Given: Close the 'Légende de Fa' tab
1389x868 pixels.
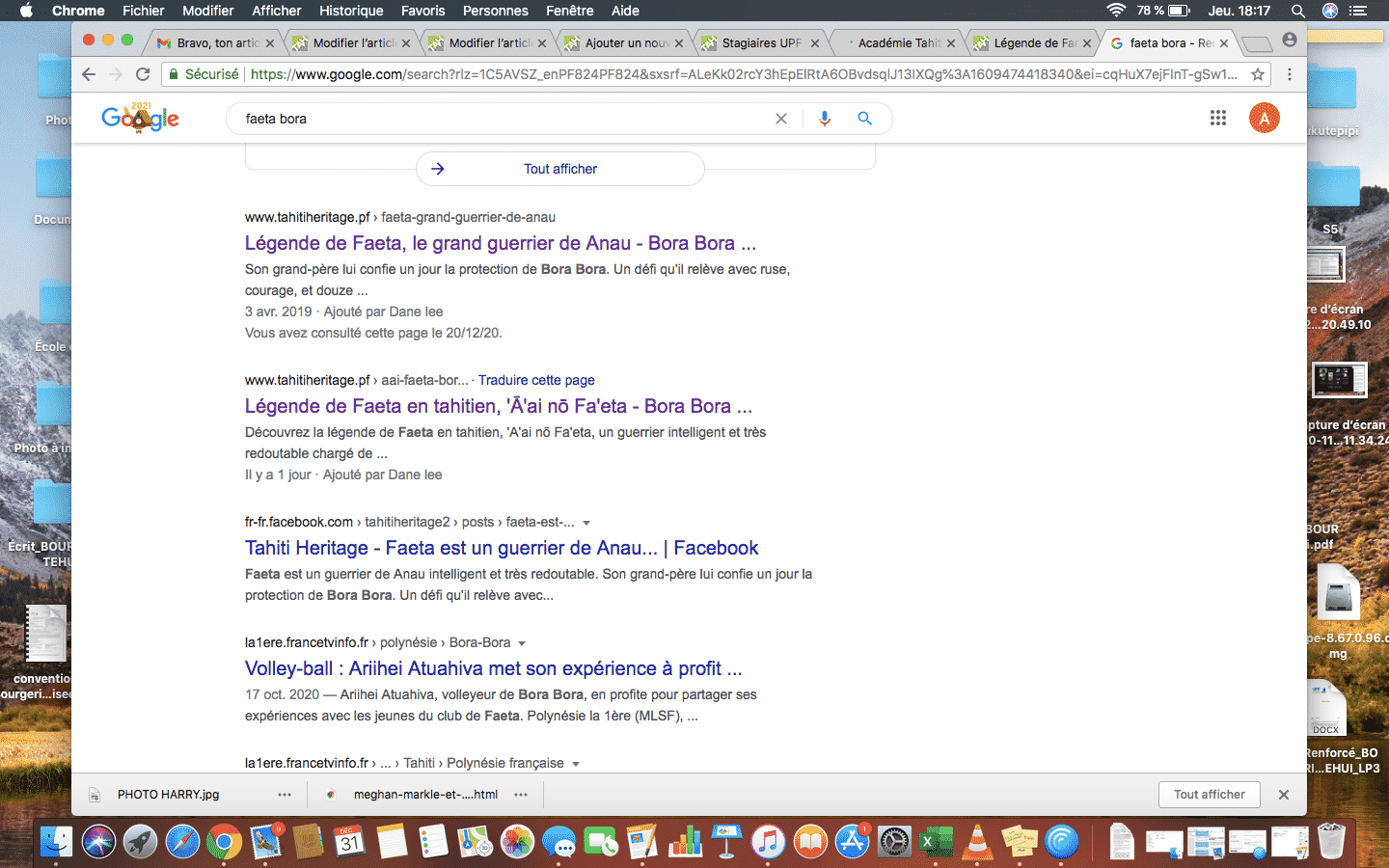Looking at the screenshot, I should (x=1087, y=43).
